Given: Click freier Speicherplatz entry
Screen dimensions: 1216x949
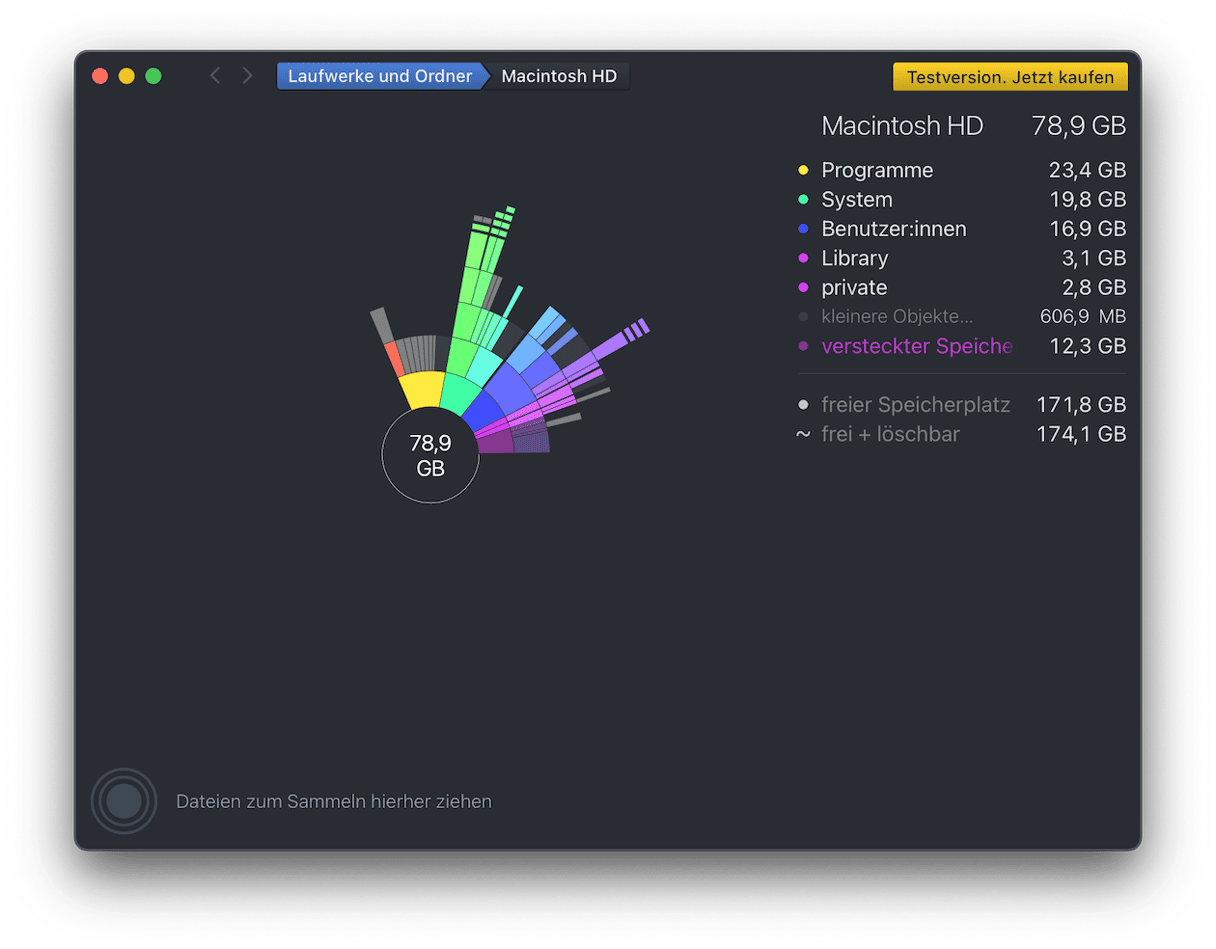Looking at the screenshot, I should click(915, 405).
